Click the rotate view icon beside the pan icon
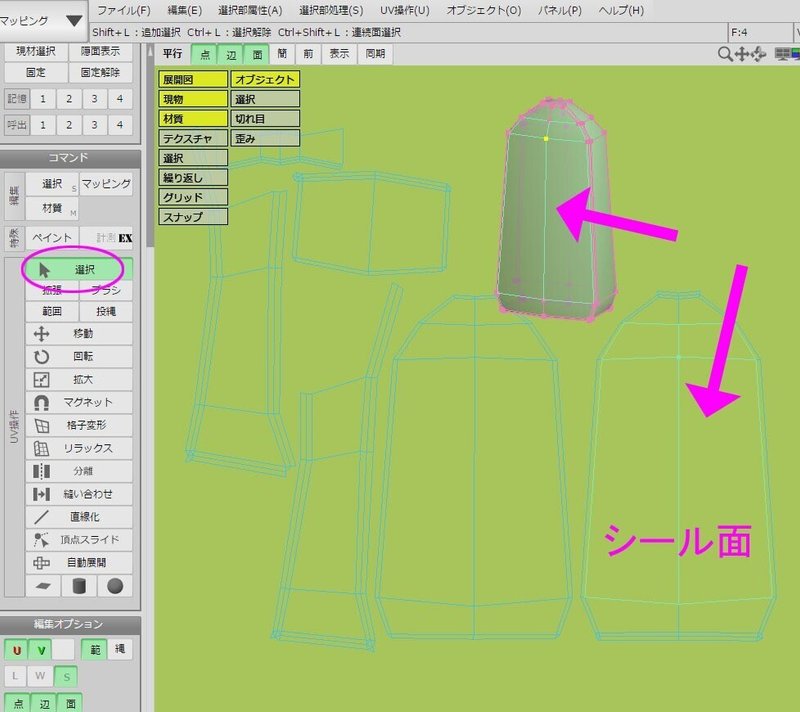 coord(758,54)
